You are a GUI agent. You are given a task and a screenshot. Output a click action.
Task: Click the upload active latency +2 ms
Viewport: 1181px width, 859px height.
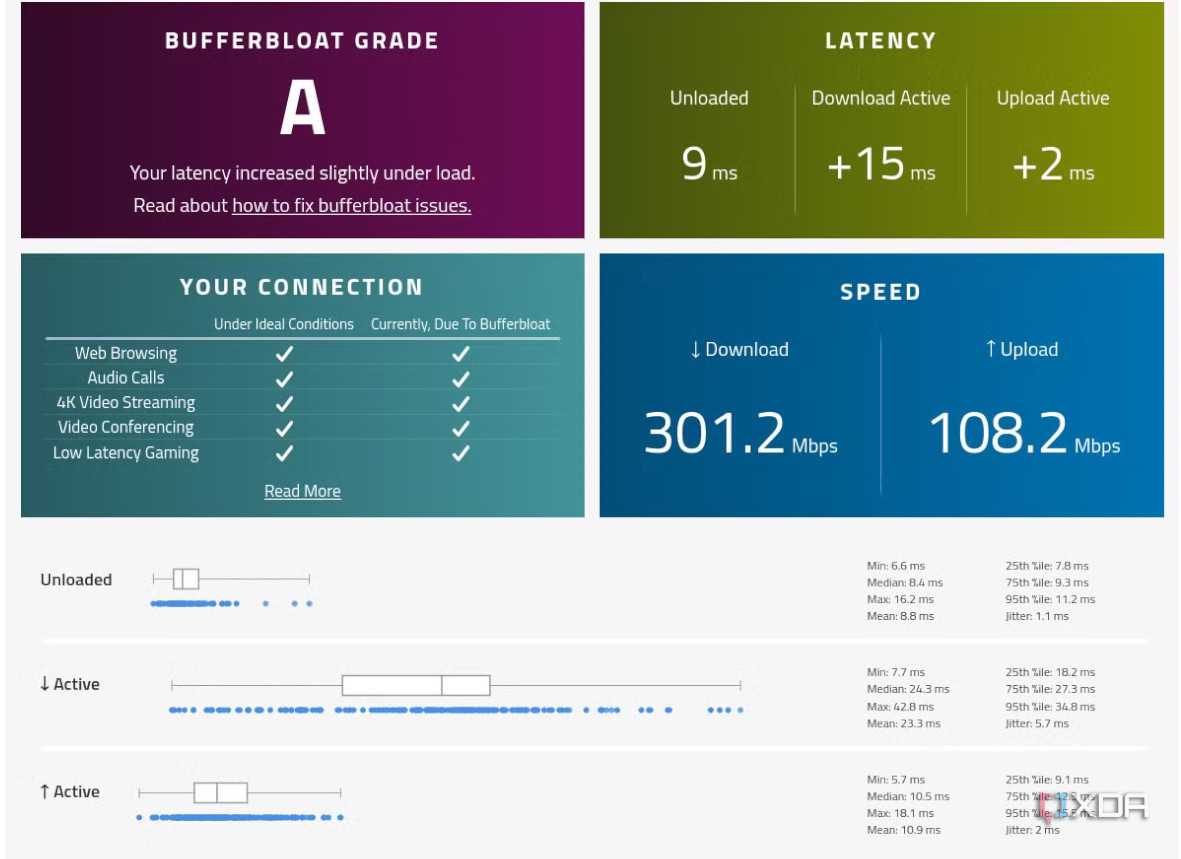tap(1053, 165)
